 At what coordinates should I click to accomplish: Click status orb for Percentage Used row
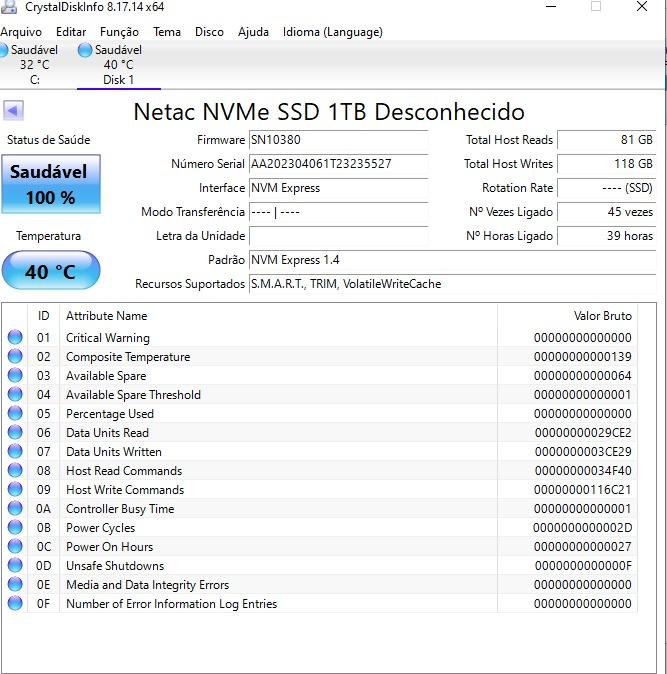15,413
